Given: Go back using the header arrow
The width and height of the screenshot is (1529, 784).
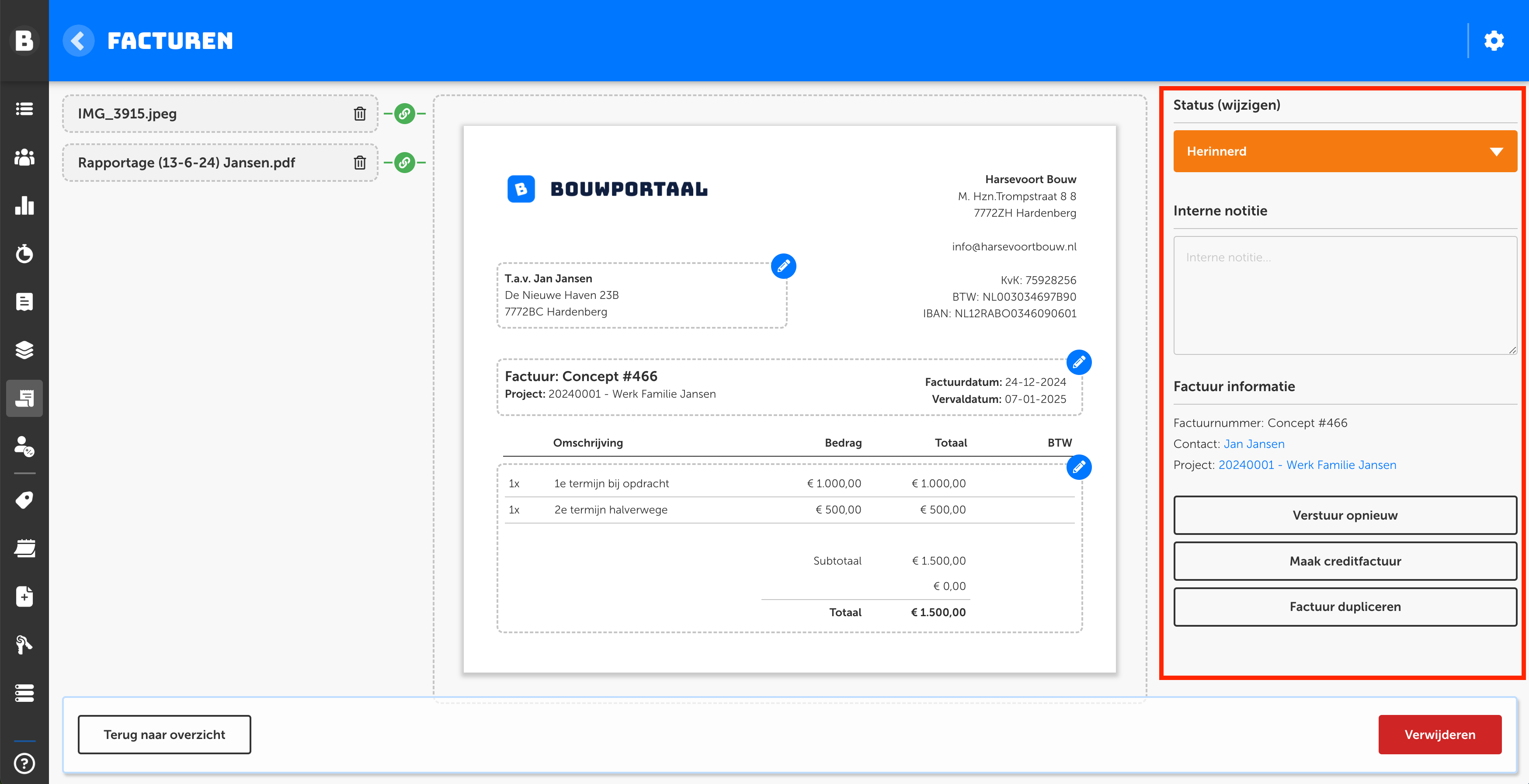Looking at the screenshot, I should (x=78, y=41).
